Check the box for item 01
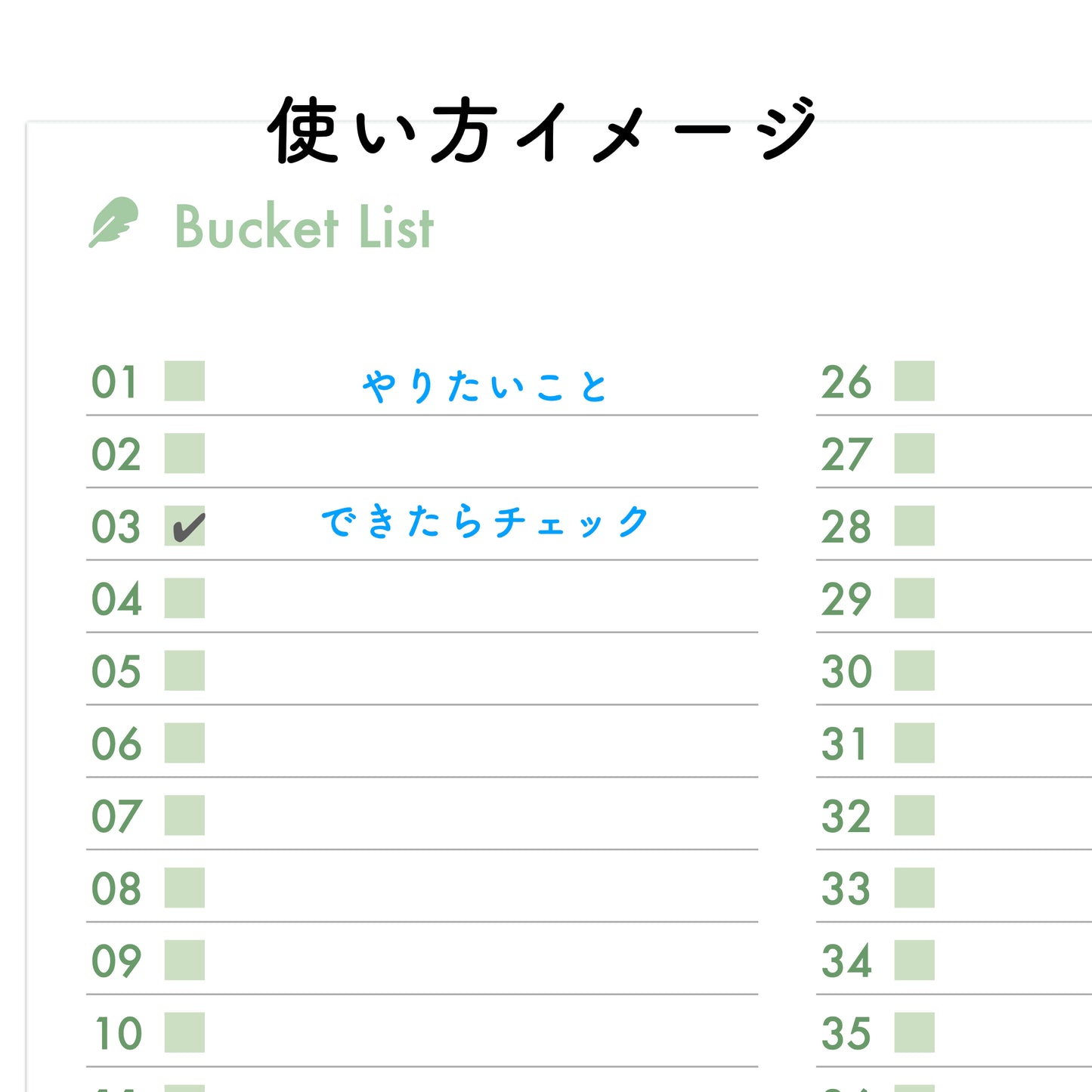The height and width of the screenshot is (1092, 1092). coord(184,381)
